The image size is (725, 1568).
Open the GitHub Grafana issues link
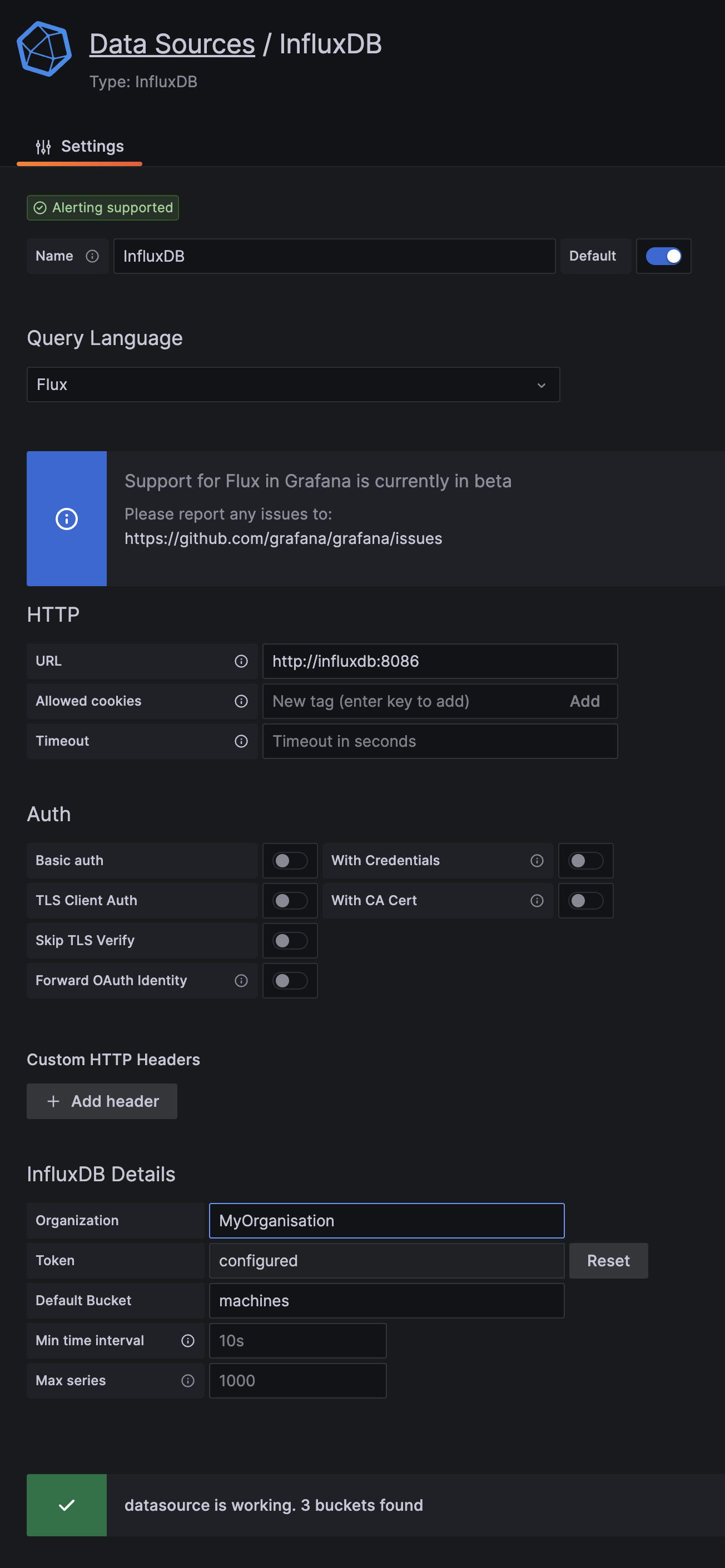pos(284,539)
